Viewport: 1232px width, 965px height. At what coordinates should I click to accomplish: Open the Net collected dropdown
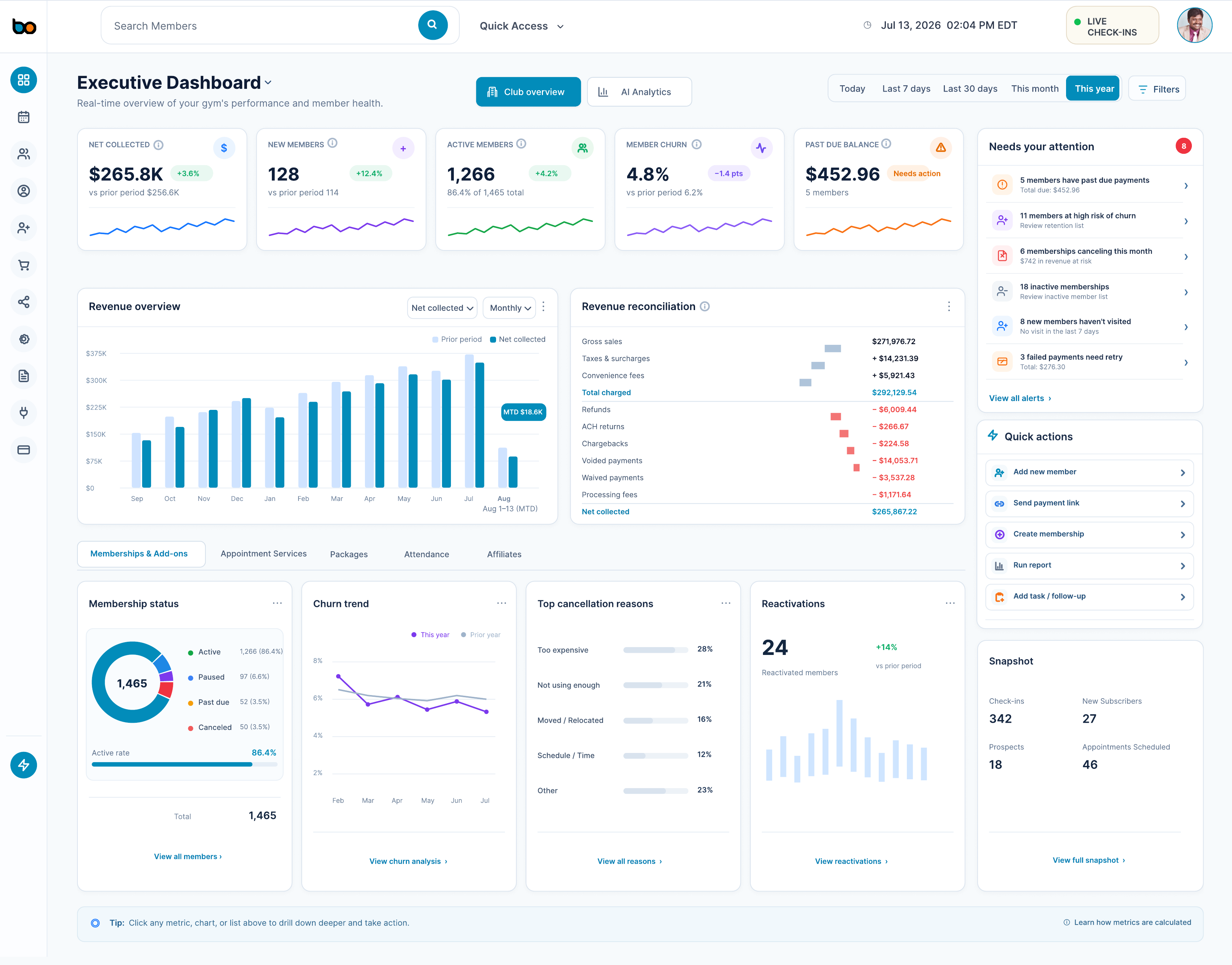coord(442,308)
